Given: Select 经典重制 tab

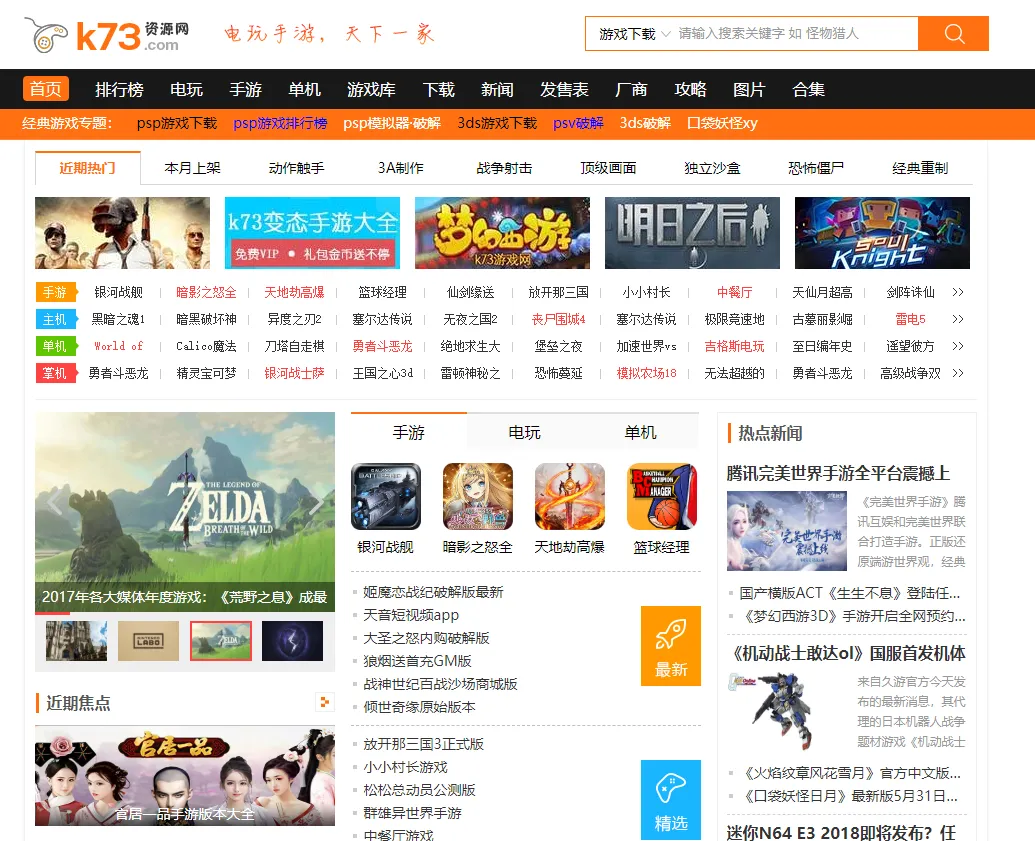Looking at the screenshot, I should pyautogui.click(x=920, y=168).
